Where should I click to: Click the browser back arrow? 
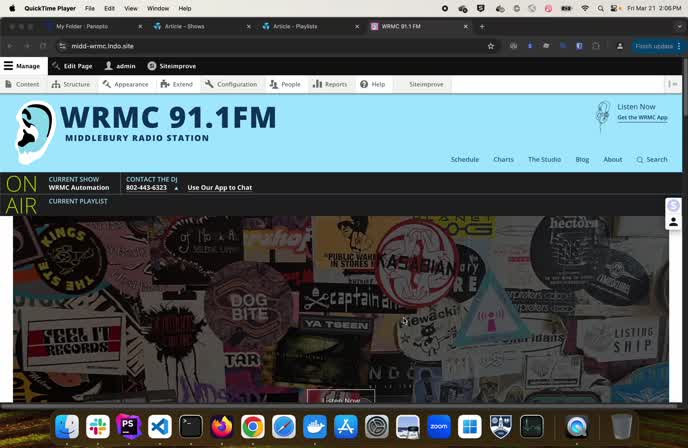click(10, 46)
